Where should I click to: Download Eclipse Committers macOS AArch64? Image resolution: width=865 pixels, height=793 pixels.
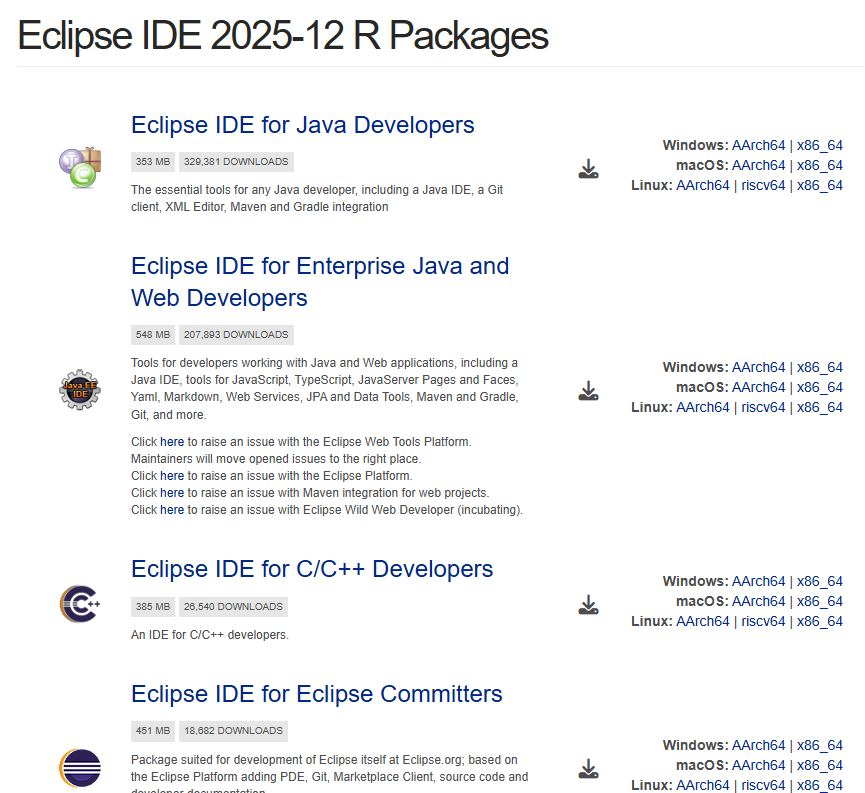point(758,765)
